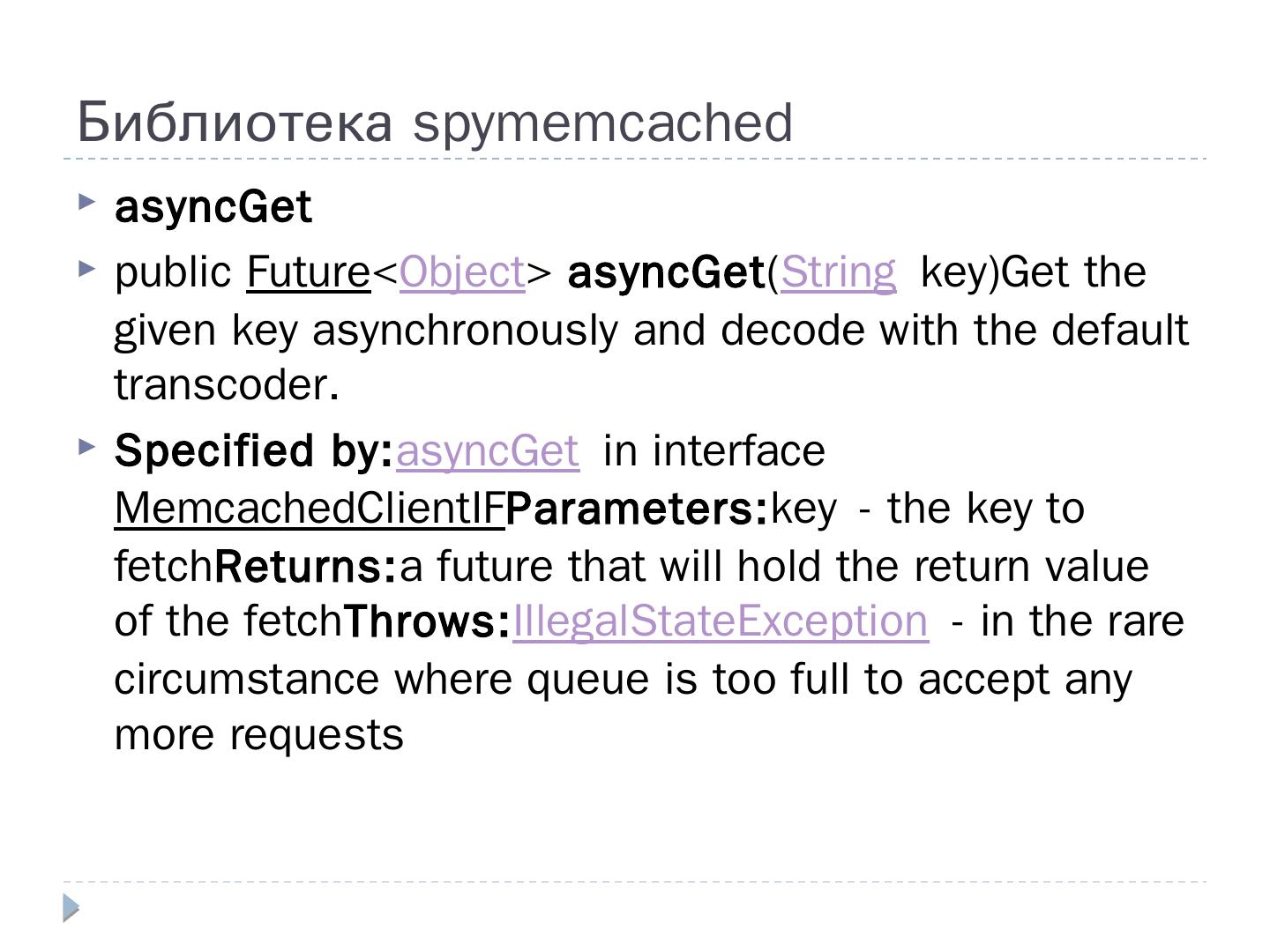Open the MemcachedClientIF interface link
This screenshot has width=1270, height=952.
point(310,509)
